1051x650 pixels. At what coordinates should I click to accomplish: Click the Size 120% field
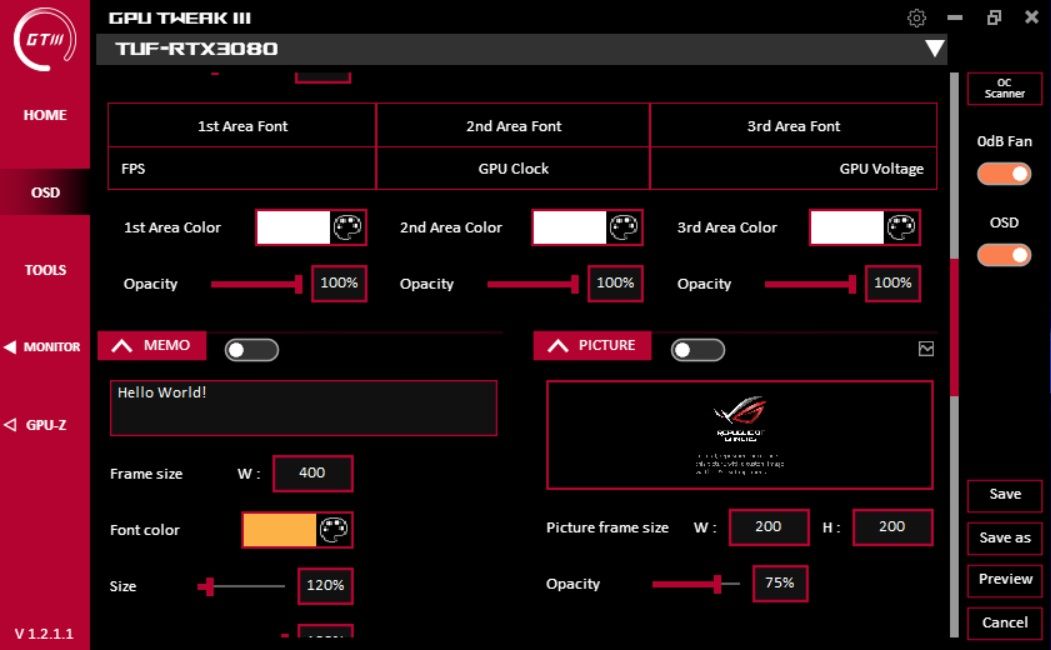[325, 586]
